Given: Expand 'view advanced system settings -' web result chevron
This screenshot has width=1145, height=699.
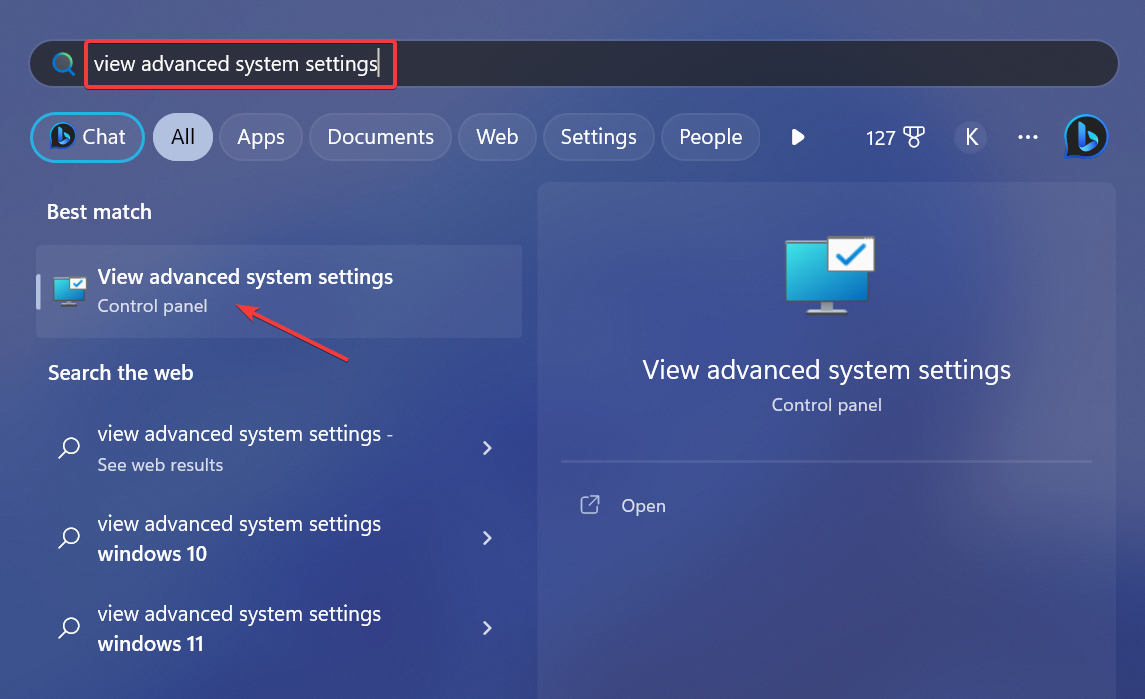Looking at the screenshot, I should (487, 448).
